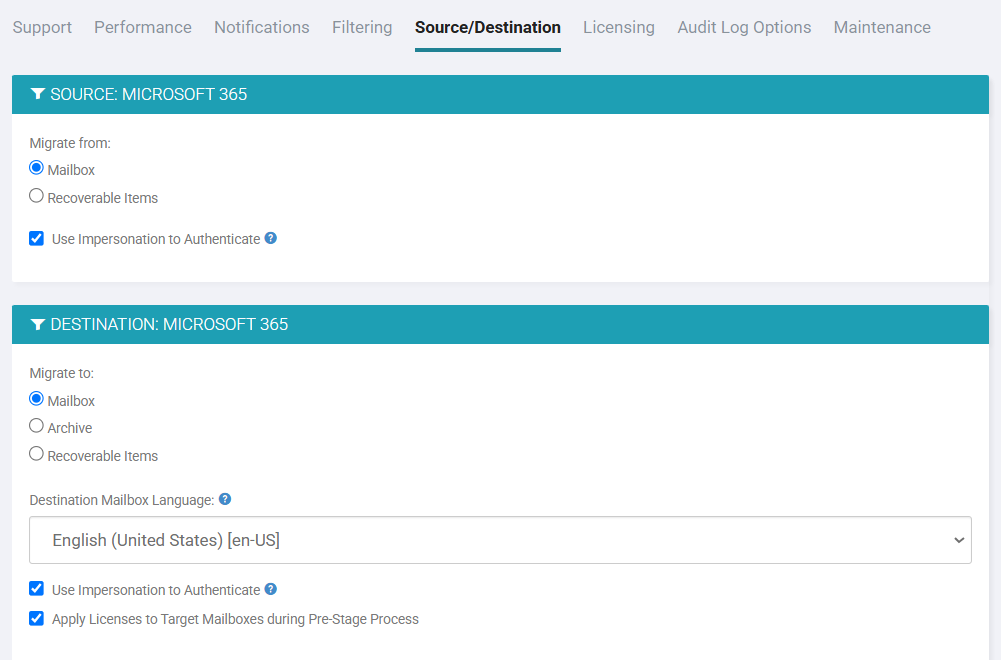Screen dimensions: 1001x660
Task: Open help icon for source impersonation
Action: (x=271, y=238)
